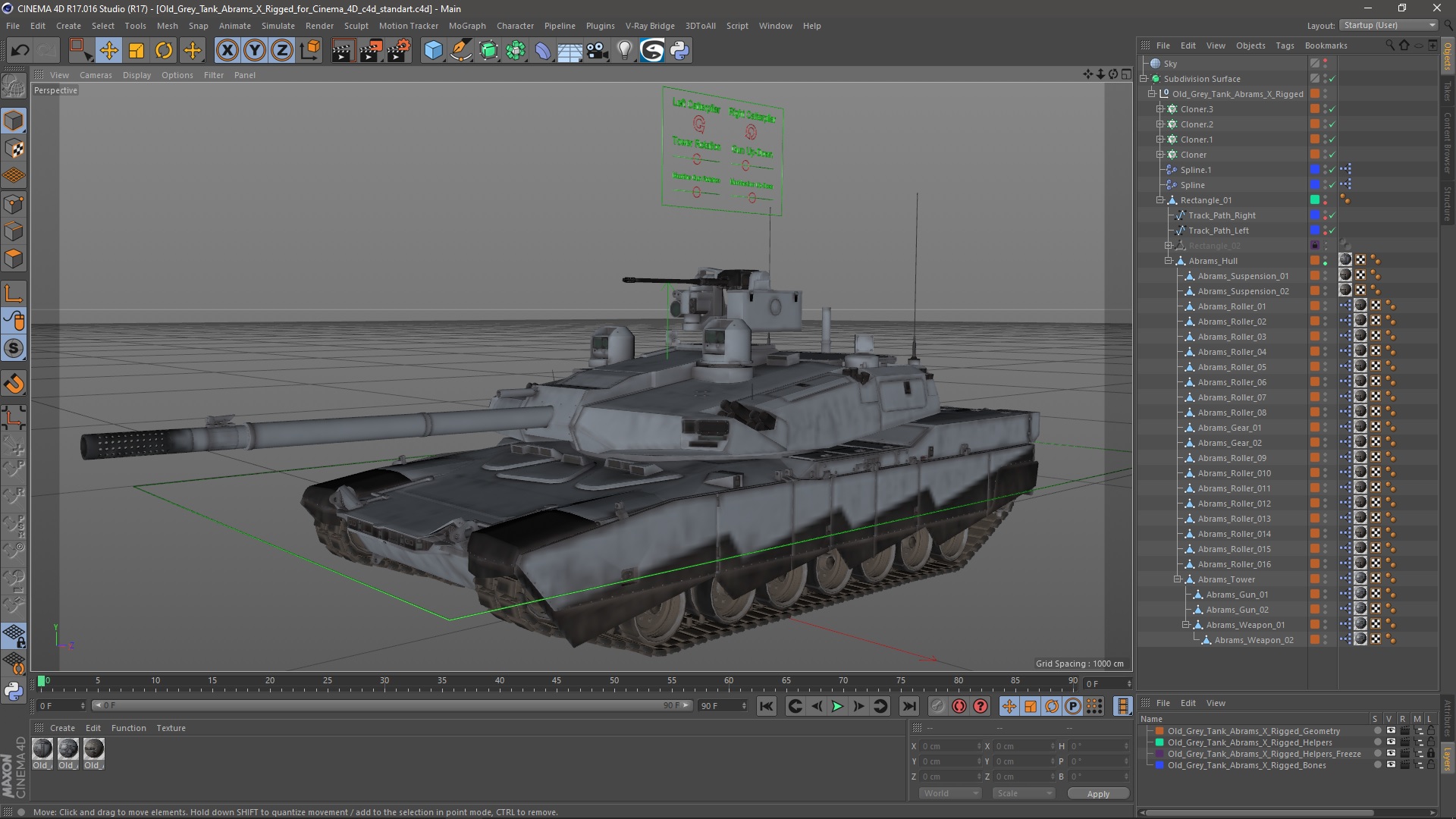Image resolution: width=1456 pixels, height=819 pixels.
Task: Open the deformer object icon
Action: click(543, 51)
